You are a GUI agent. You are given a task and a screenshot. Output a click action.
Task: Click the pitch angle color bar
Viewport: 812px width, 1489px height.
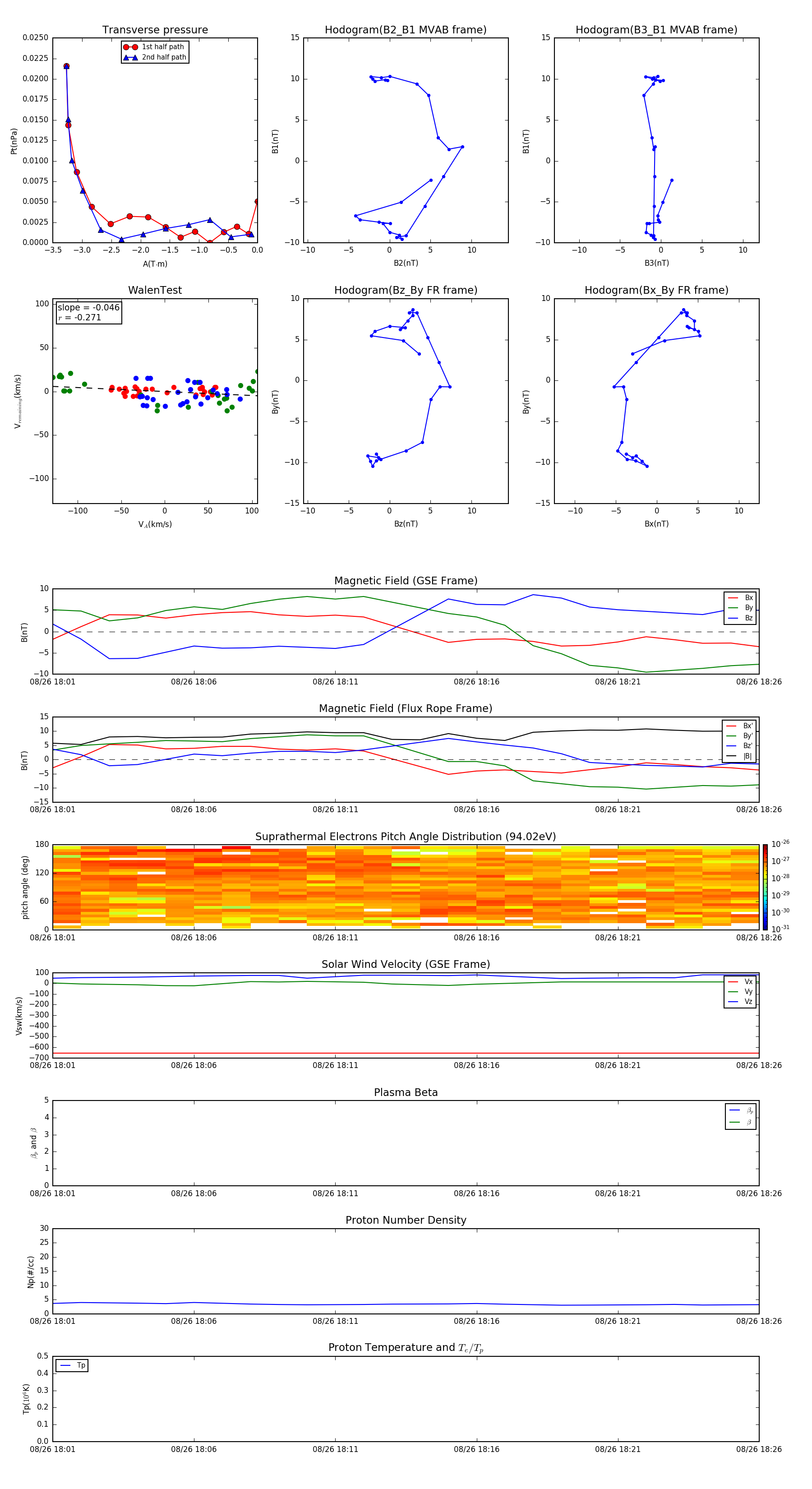pyautogui.click(x=765, y=887)
